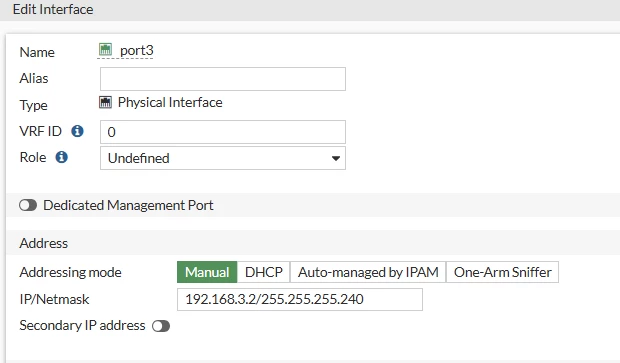
Task: Click into the Alias input field
Action: pos(223,79)
